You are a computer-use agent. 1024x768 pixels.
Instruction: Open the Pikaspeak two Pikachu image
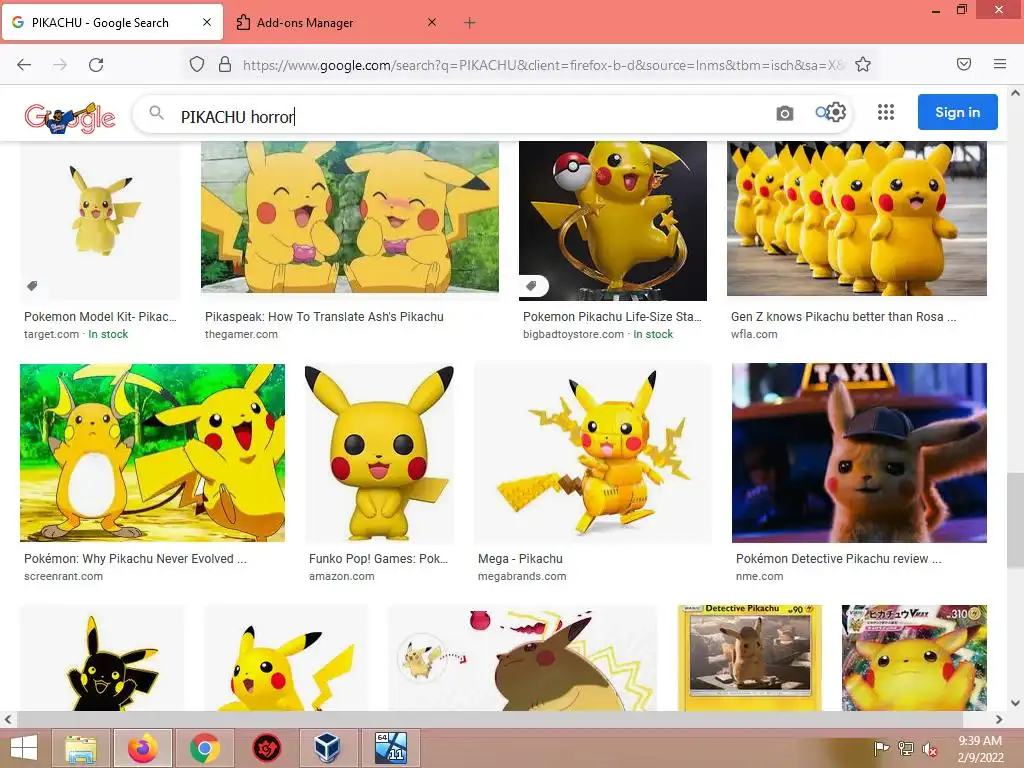[x=349, y=217]
